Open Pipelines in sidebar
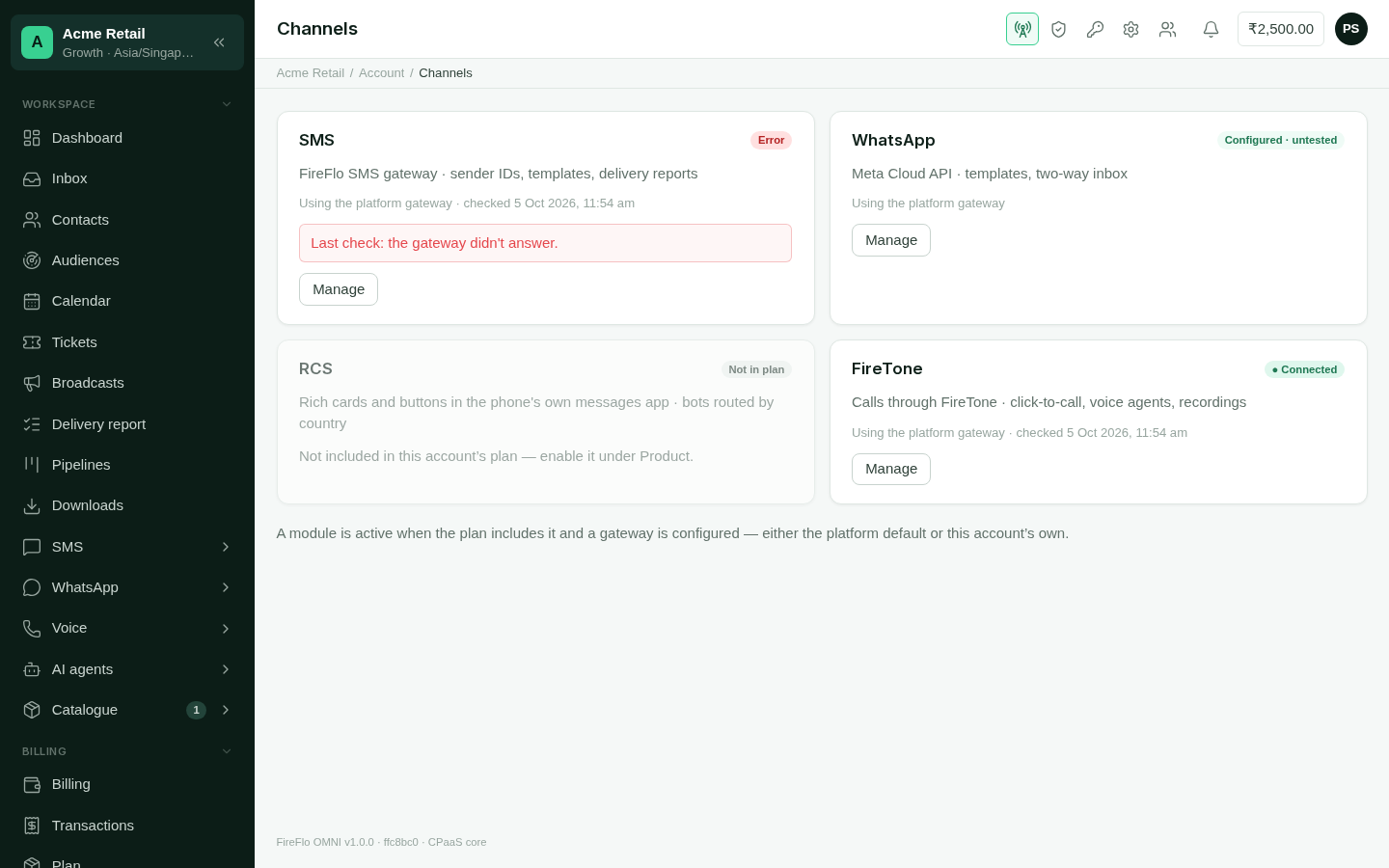The height and width of the screenshot is (868, 1389). click(x=127, y=465)
